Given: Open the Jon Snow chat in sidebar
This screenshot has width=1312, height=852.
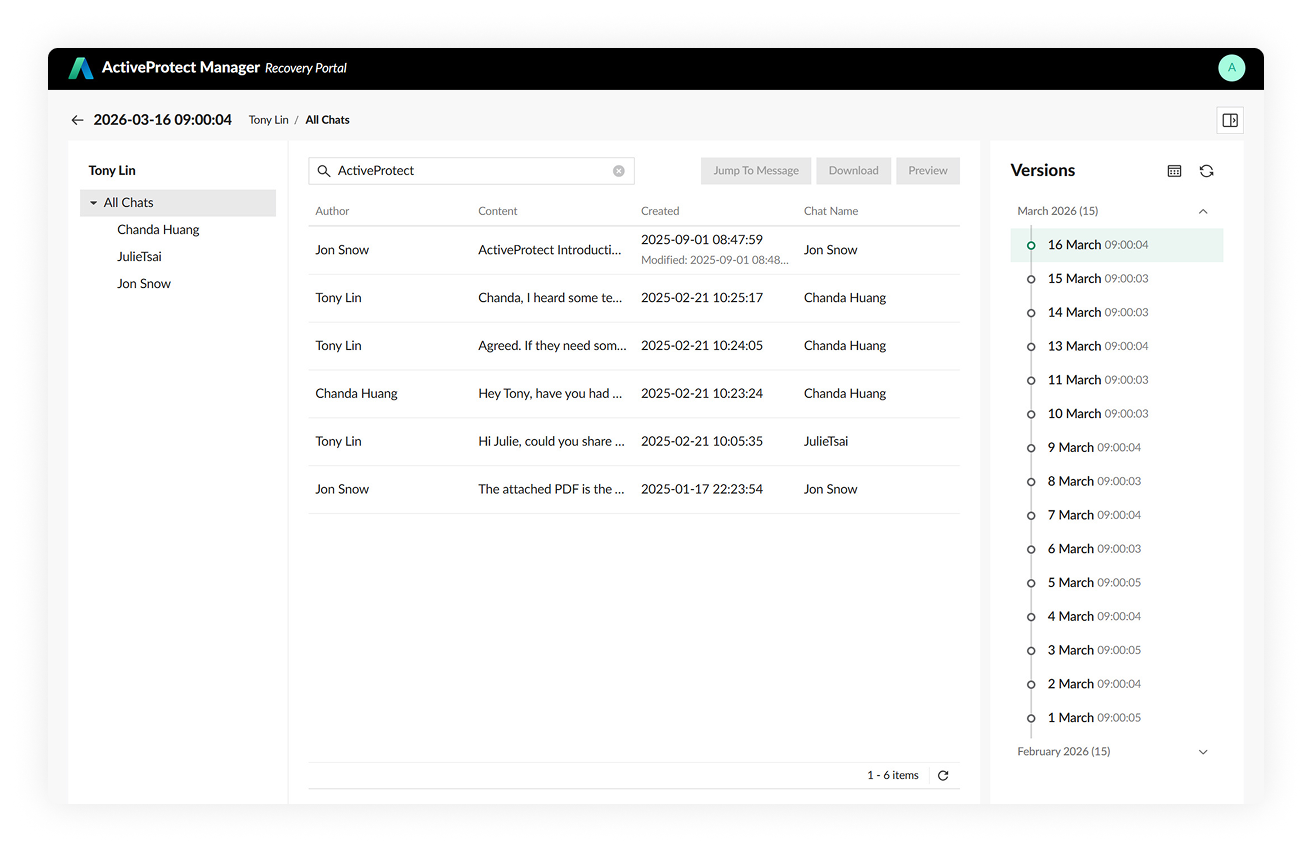Looking at the screenshot, I should (x=143, y=283).
